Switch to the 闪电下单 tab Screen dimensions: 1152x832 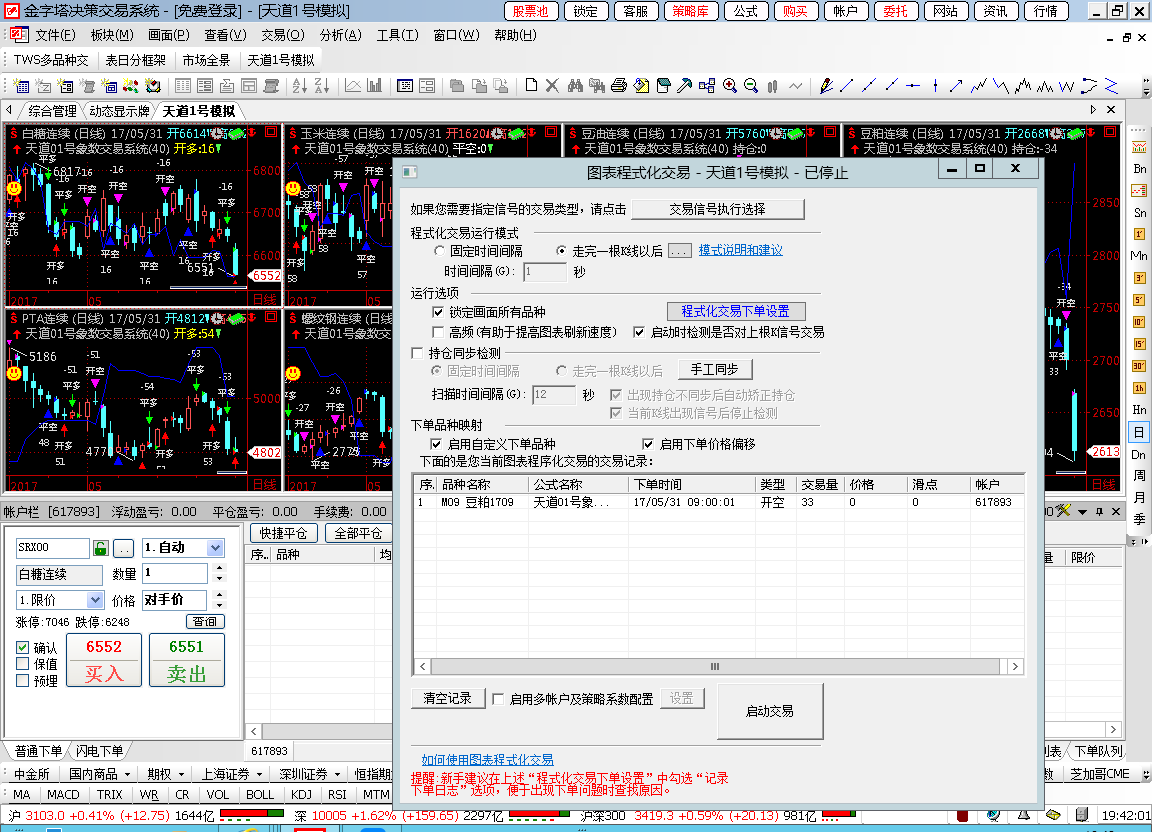99,751
